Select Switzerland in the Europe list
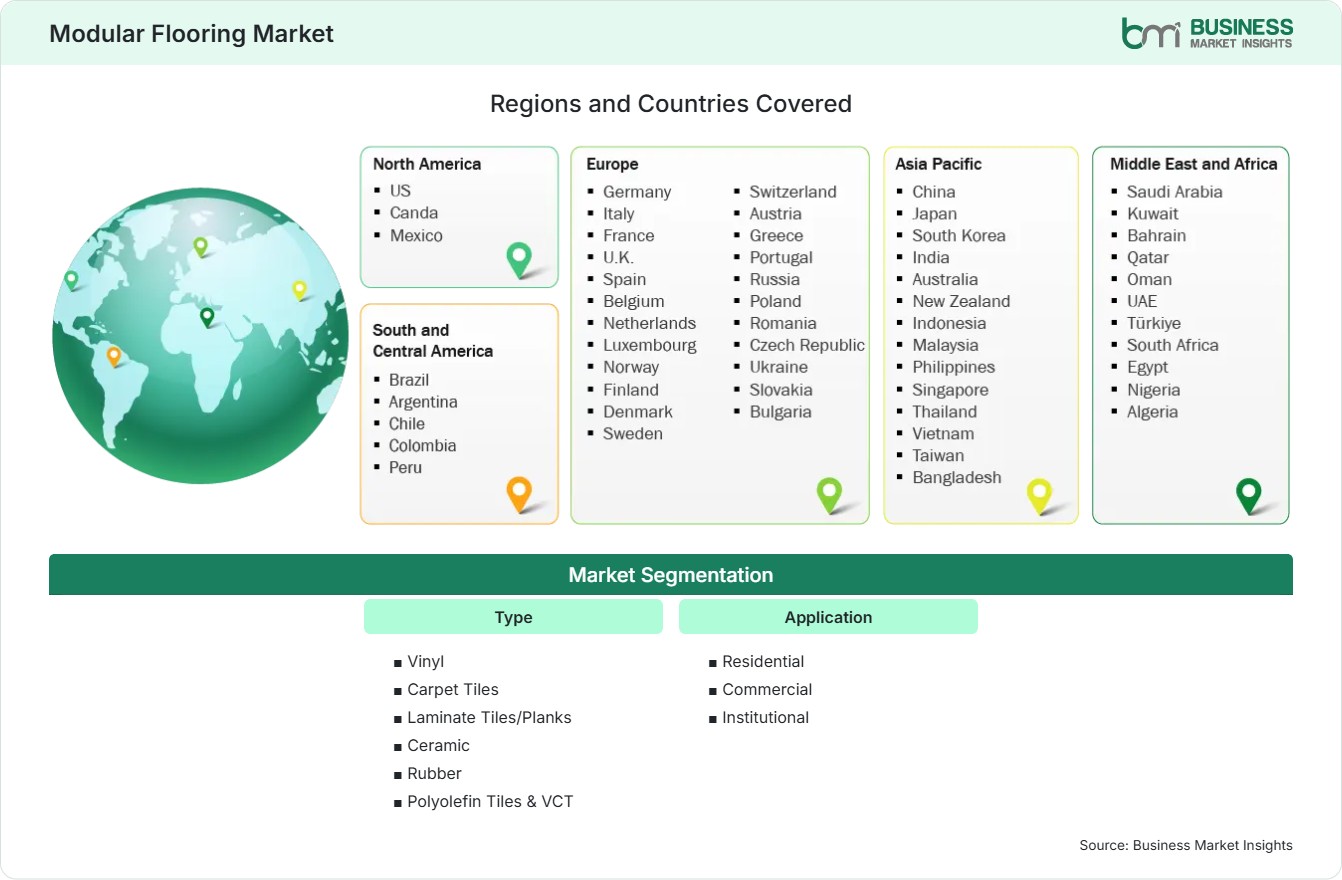 [x=793, y=192]
